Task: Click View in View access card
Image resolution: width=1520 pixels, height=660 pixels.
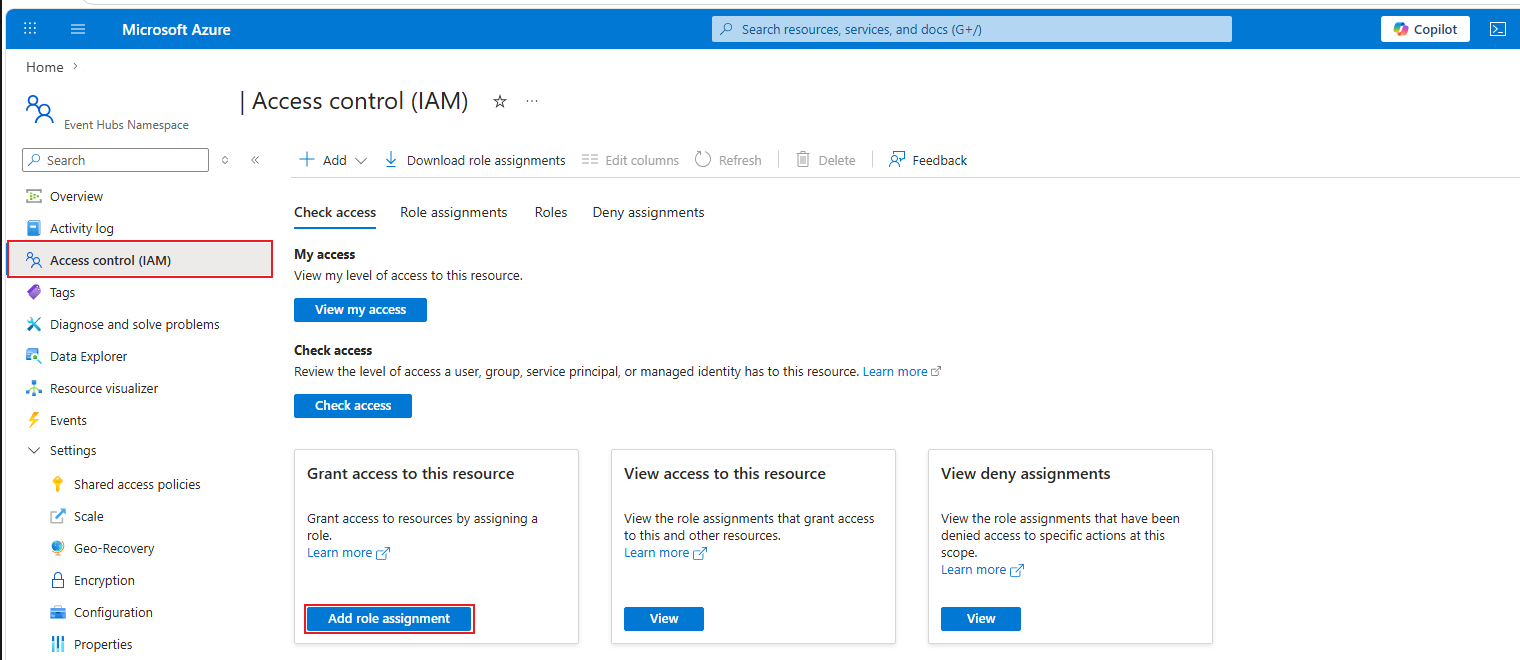Action: tap(664, 619)
